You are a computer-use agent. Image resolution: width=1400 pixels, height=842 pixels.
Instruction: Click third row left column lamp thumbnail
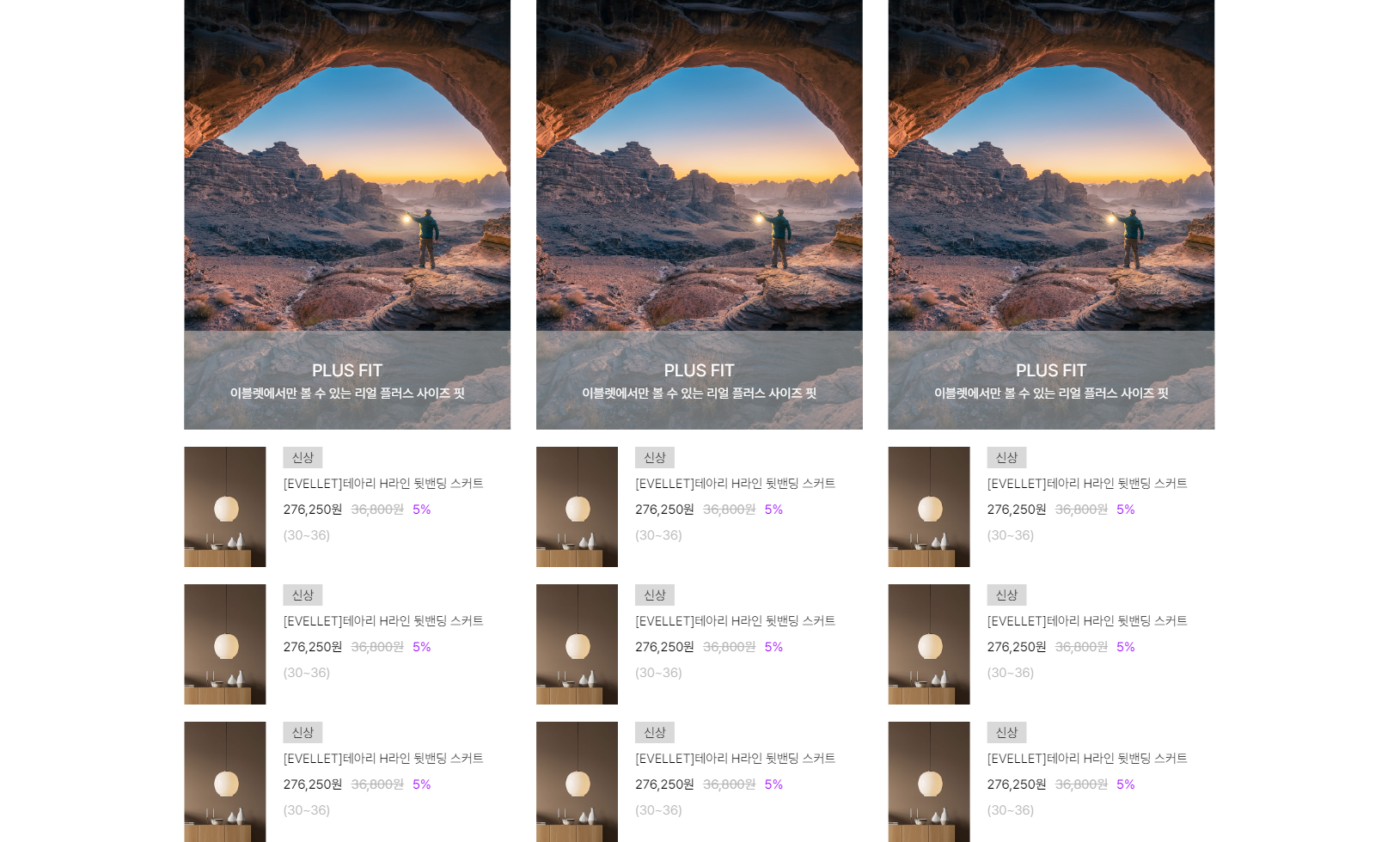coord(225,782)
